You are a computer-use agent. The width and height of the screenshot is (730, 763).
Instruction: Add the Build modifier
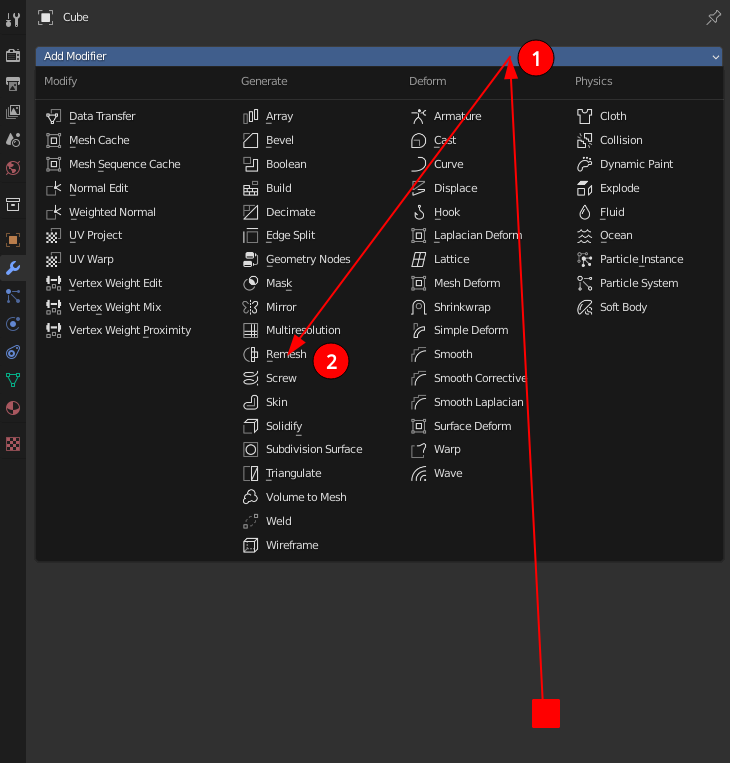click(x=267, y=188)
